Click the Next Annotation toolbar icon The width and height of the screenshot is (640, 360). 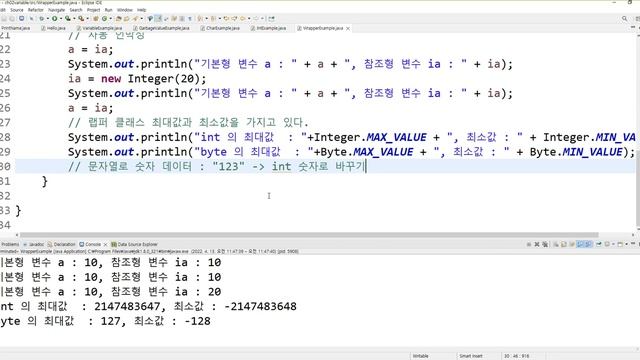[200, 18]
